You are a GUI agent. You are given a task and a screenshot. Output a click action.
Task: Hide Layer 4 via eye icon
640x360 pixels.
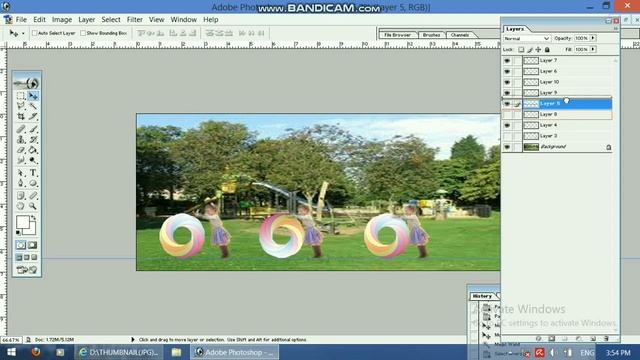click(507, 125)
